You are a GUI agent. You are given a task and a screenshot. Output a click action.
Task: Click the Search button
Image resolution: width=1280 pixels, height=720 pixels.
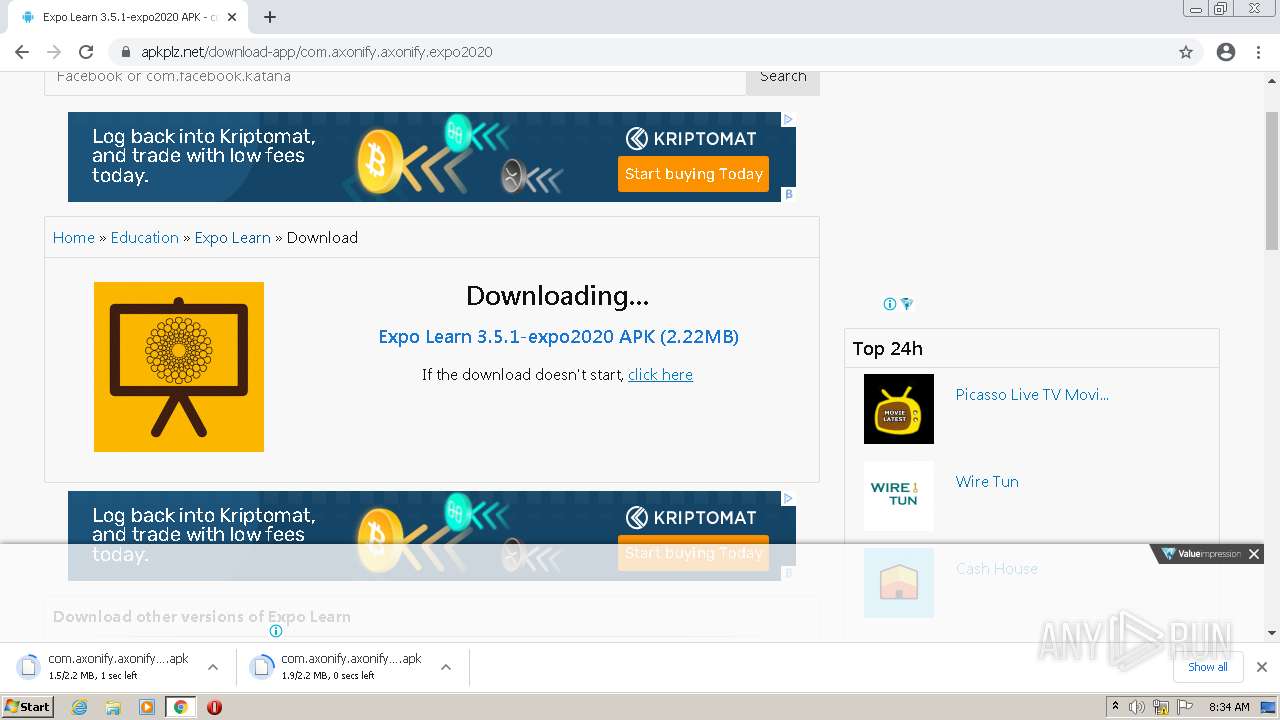783,78
